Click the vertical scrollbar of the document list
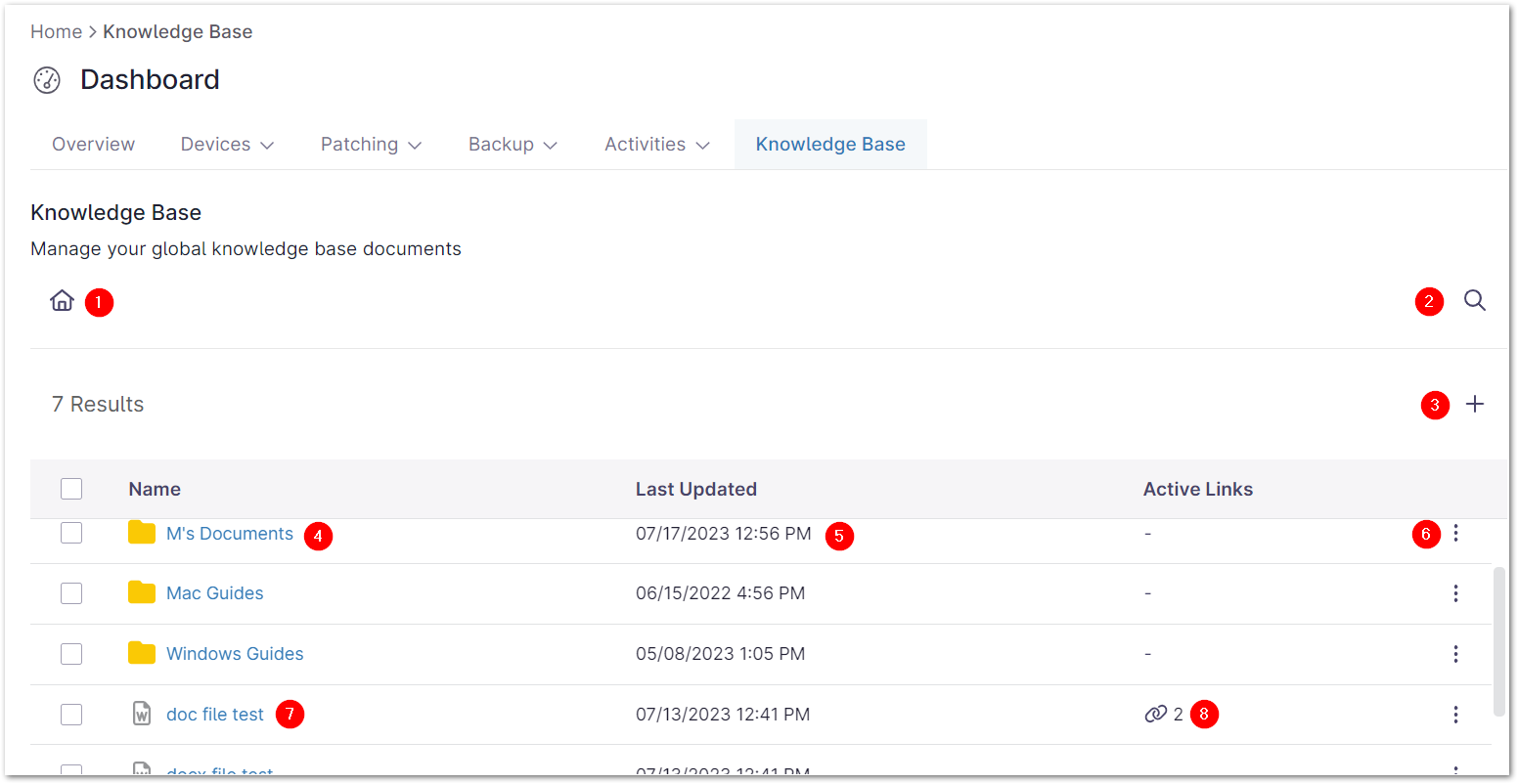1518x784 pixels. pos(1498,640)
